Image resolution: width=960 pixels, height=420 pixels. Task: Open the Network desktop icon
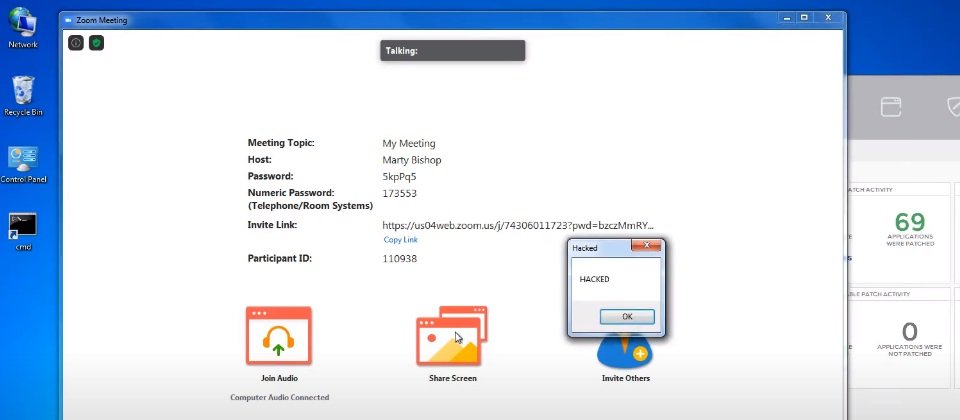(x=23, y=28)
